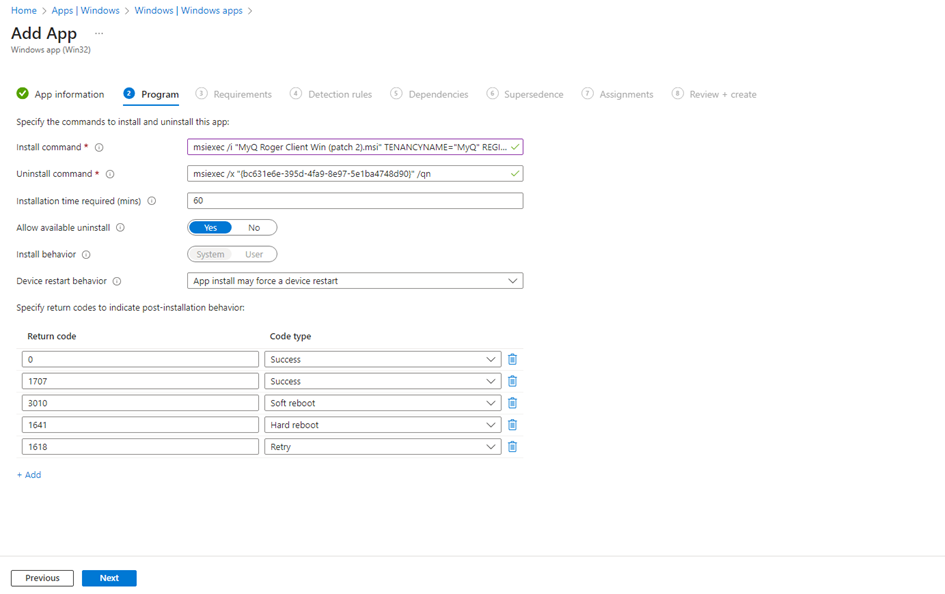Navigate to Home in the breadcrumb
This screenshot has width=945, height=594.
point(23,11)
